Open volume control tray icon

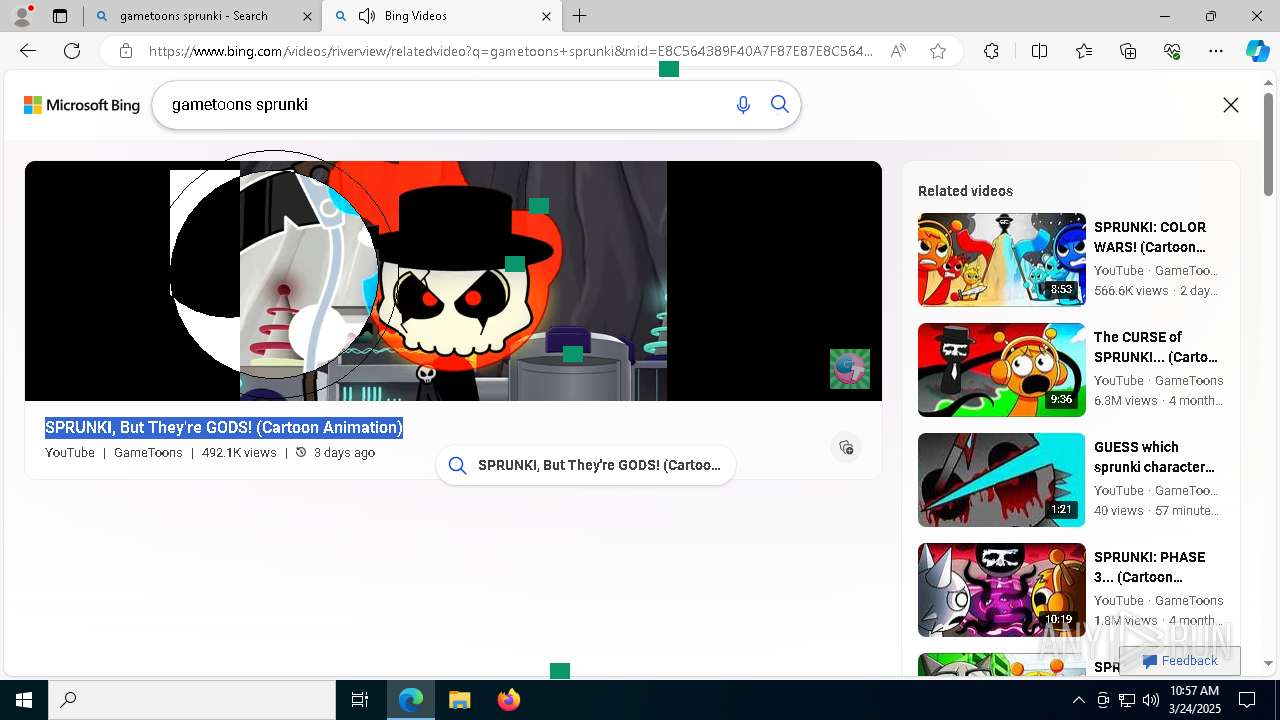[1151, 700]
